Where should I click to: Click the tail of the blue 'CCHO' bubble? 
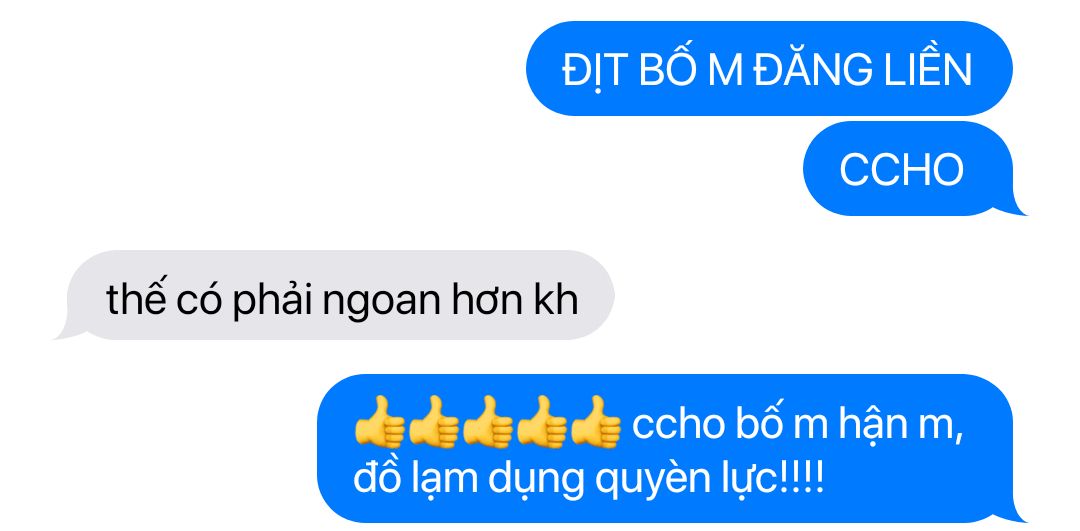point(1011,205)
